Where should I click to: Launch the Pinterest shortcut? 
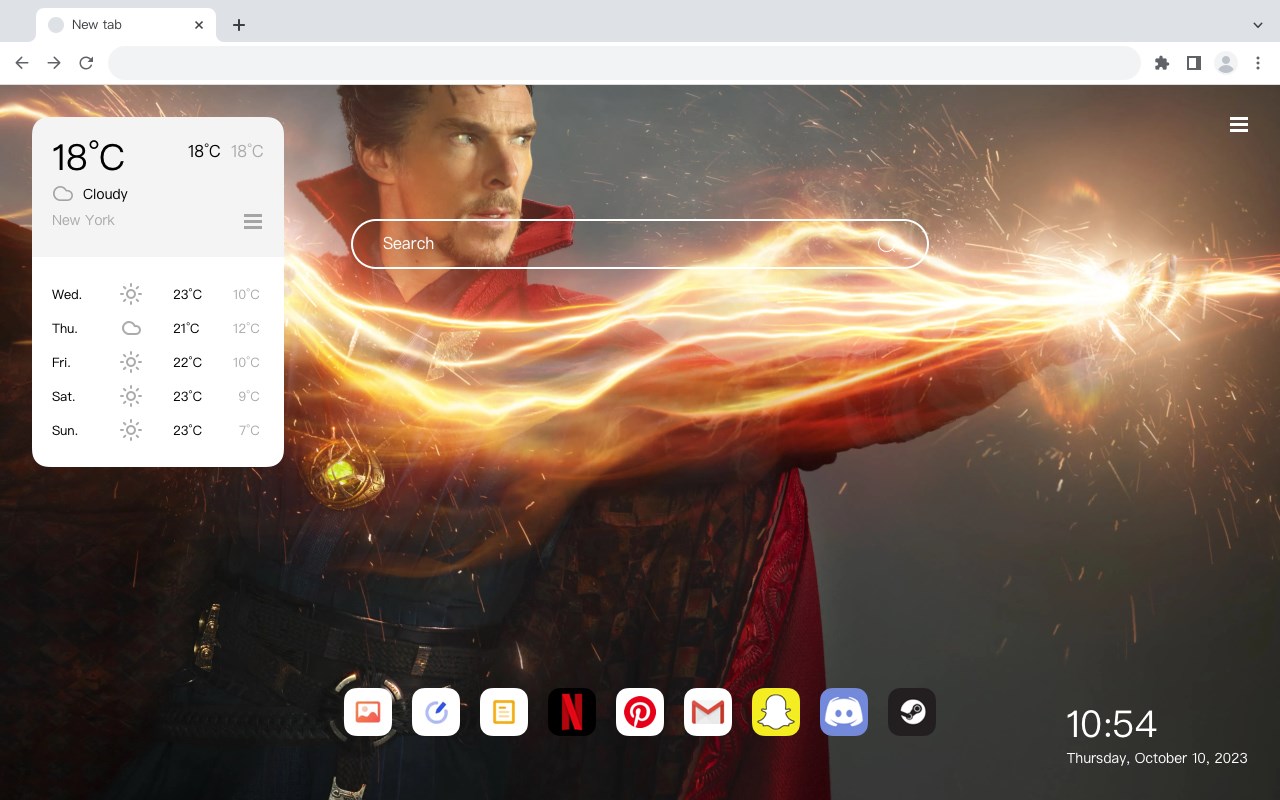pyautogui.click(x=640, y=712)
